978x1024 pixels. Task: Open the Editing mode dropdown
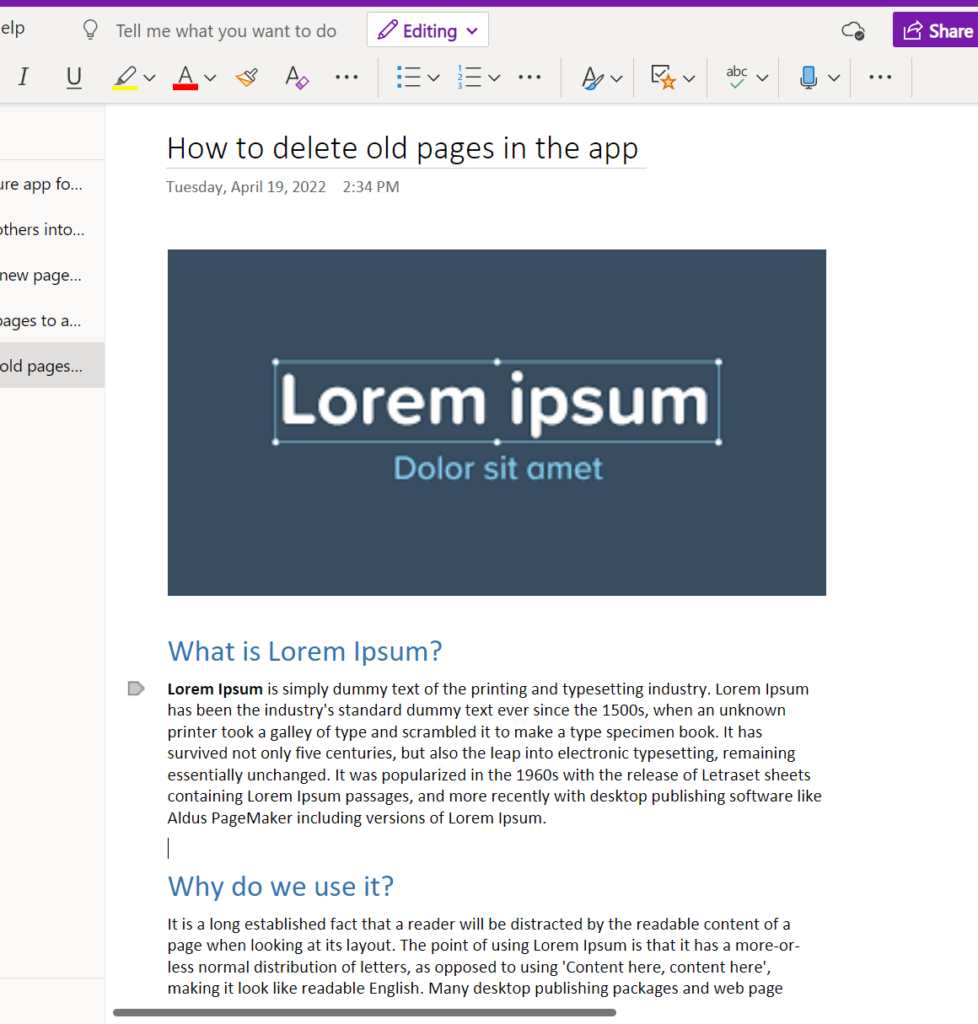click(x=428, y=30)
